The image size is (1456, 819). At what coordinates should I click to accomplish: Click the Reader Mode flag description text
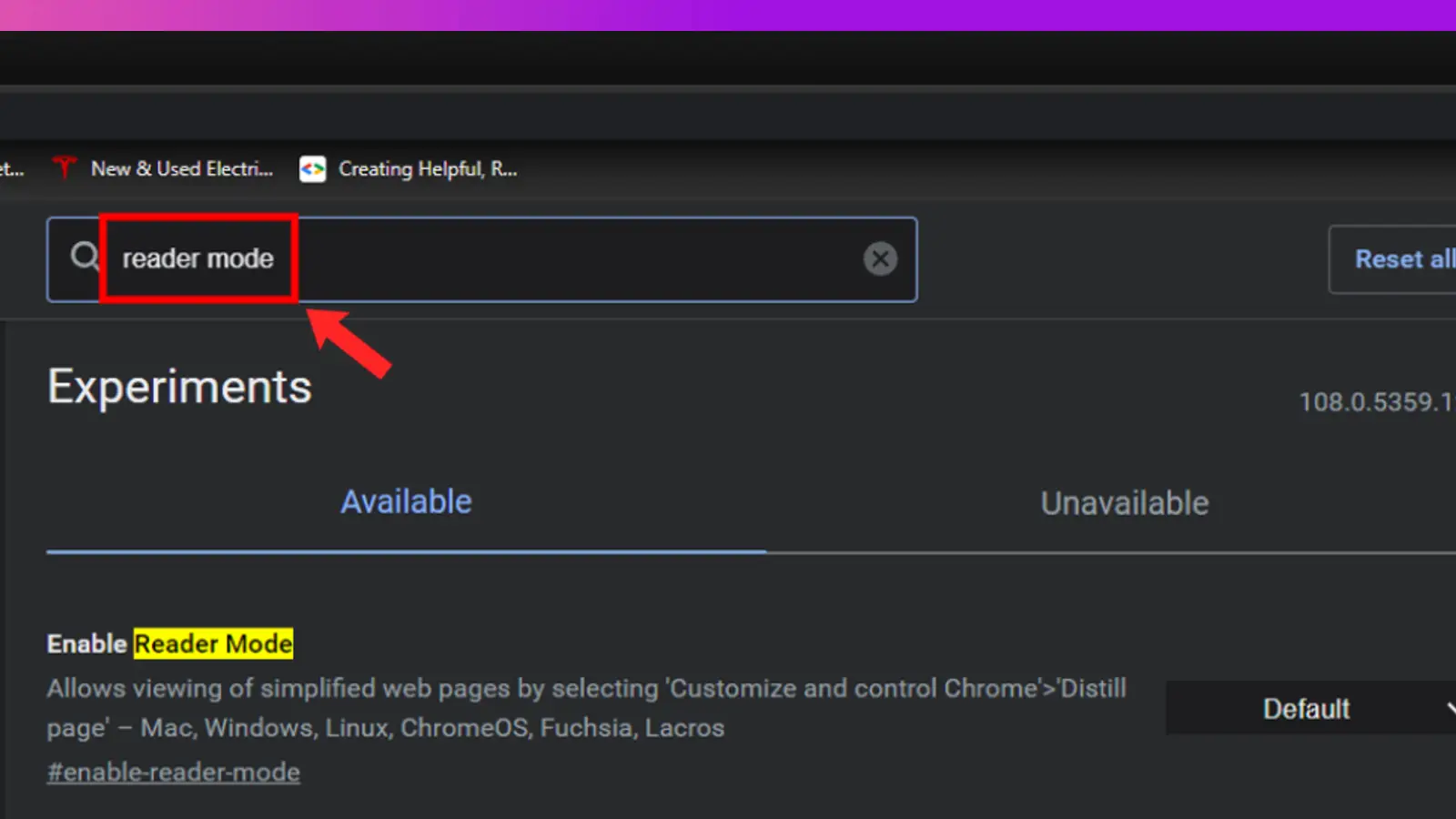[587, 708]
